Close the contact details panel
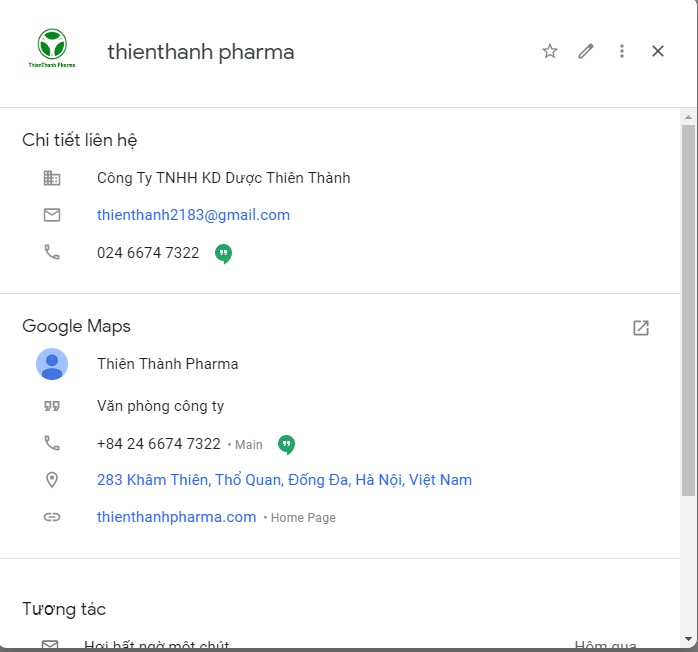 (658, 51)
